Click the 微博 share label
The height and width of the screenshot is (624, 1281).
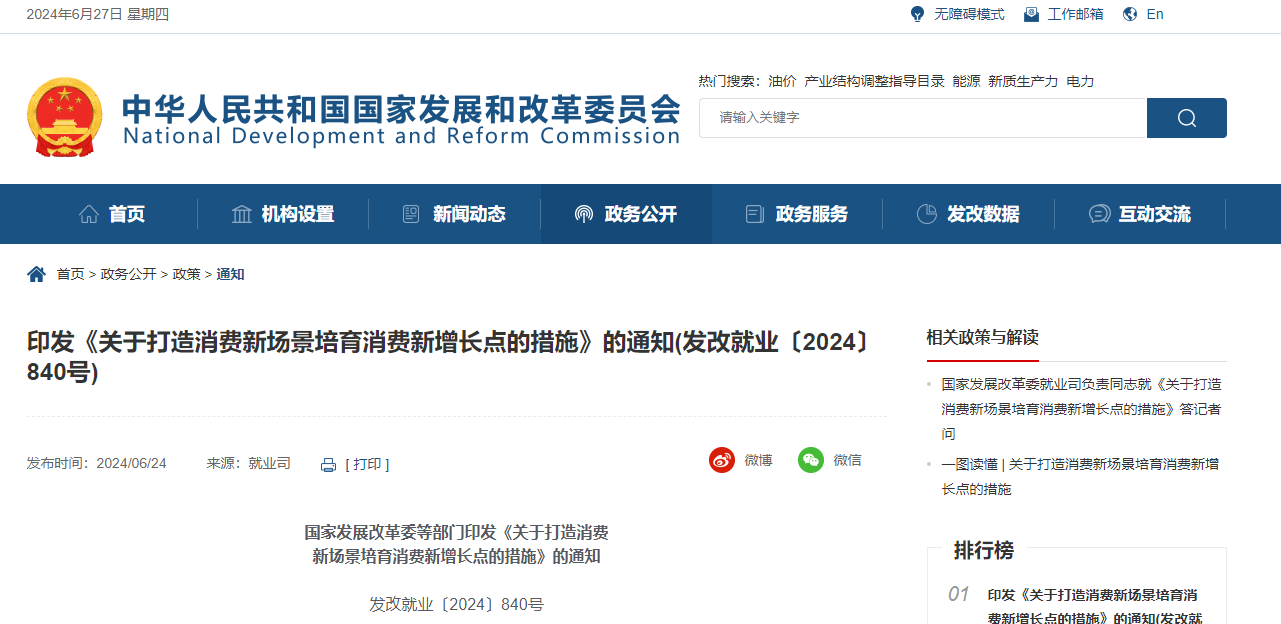758,460
